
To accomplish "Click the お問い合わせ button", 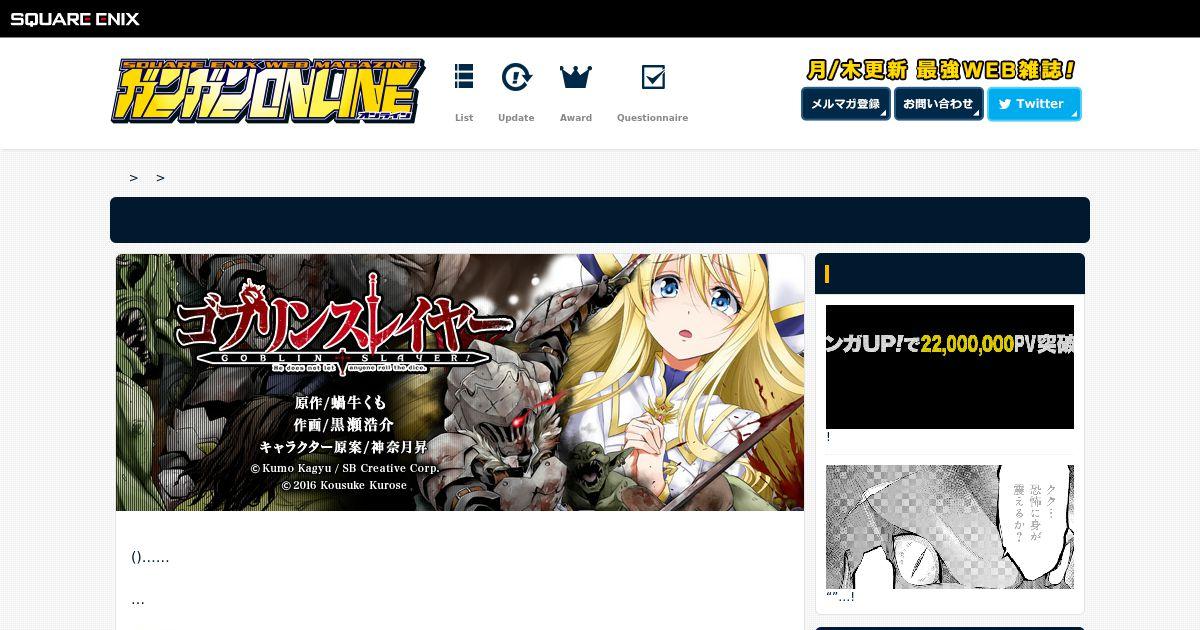I will pyautogui.click(x=938, y=104).
